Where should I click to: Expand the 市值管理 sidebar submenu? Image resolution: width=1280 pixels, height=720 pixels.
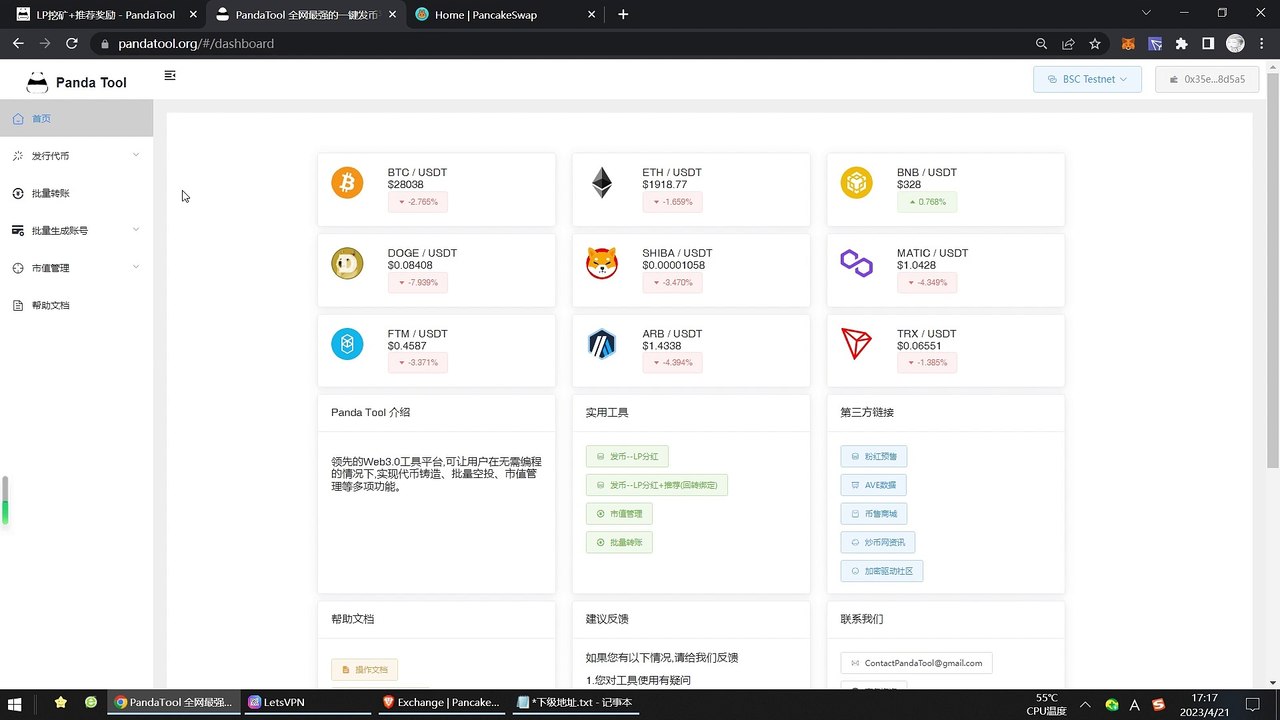click(x=76, y=267)
